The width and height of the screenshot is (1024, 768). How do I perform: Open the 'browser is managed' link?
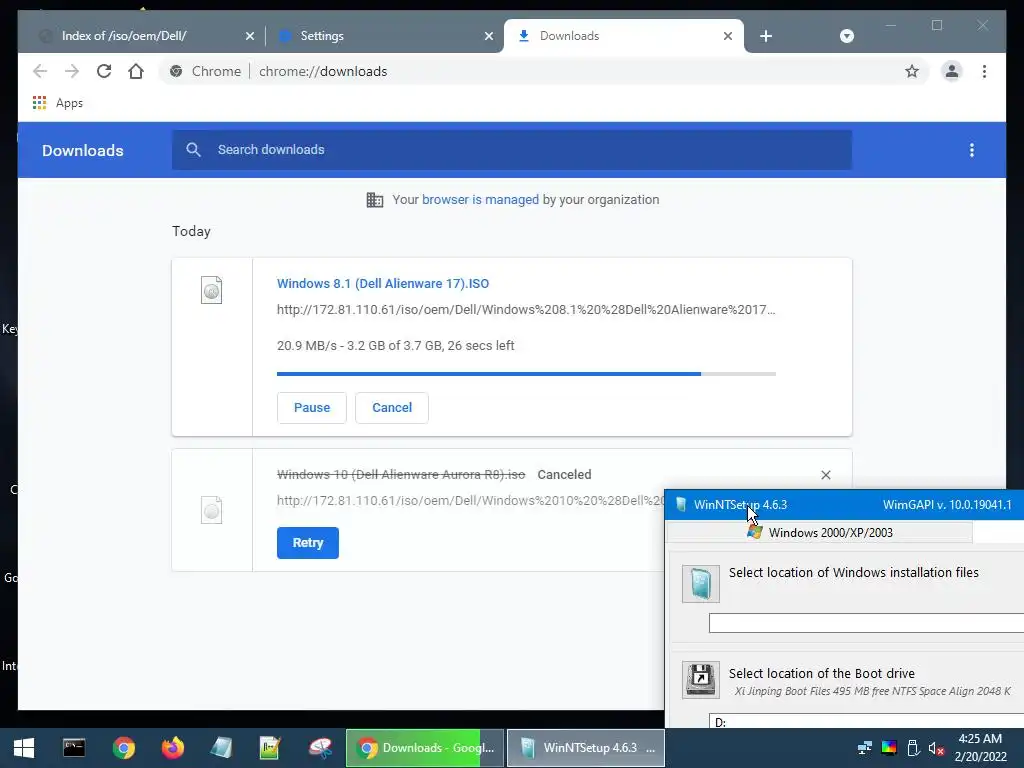tap(480, 200)
